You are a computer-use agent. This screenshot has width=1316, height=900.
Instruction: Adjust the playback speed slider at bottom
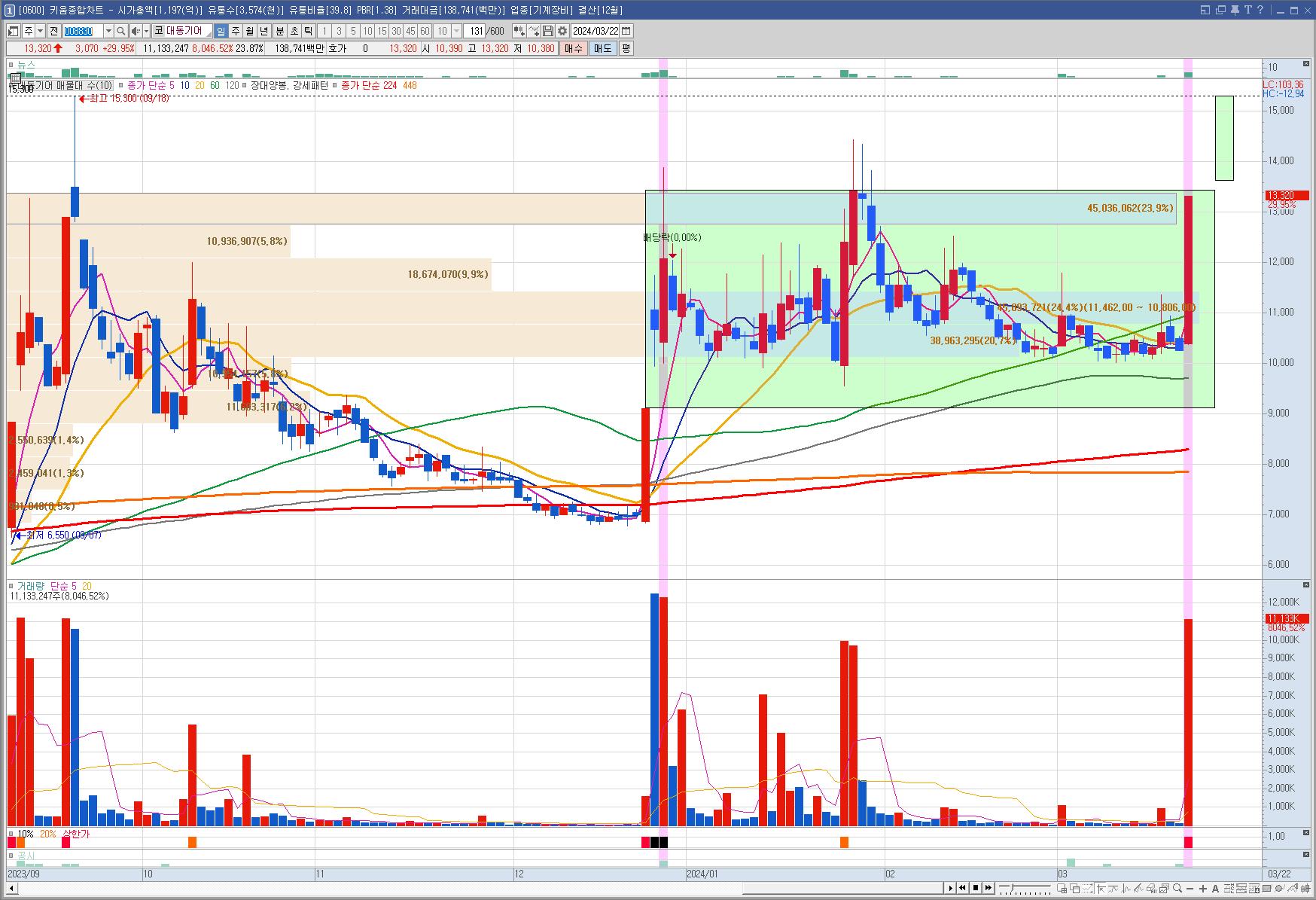(1013, 888)
